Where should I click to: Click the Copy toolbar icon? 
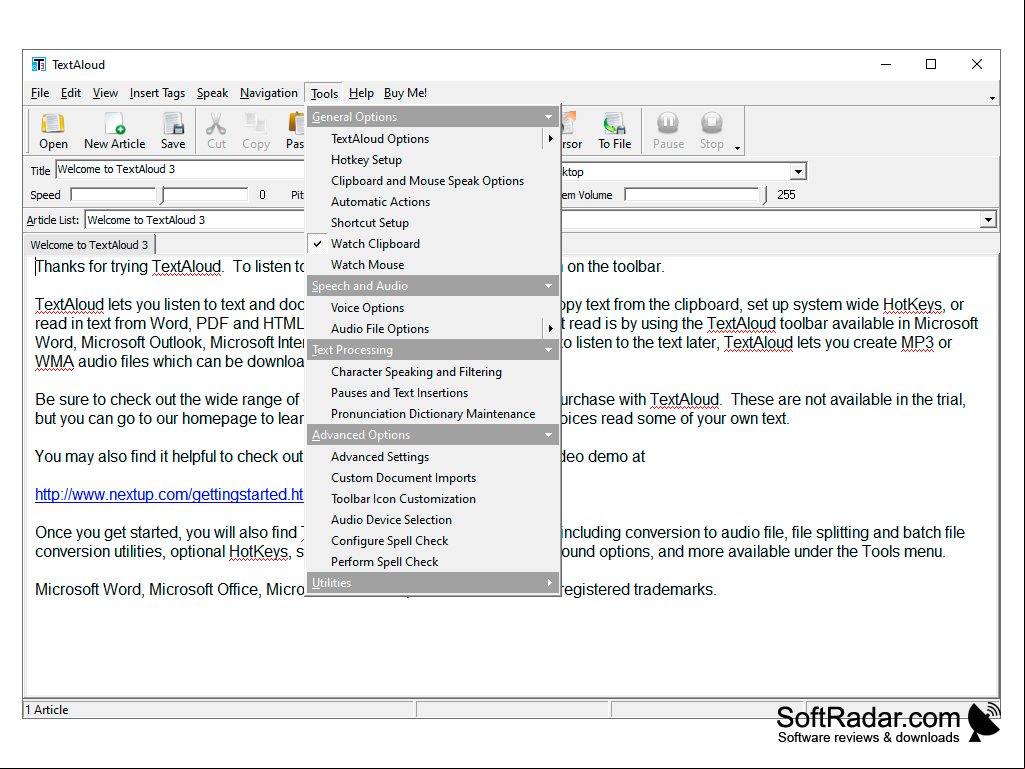pos(256,131)
